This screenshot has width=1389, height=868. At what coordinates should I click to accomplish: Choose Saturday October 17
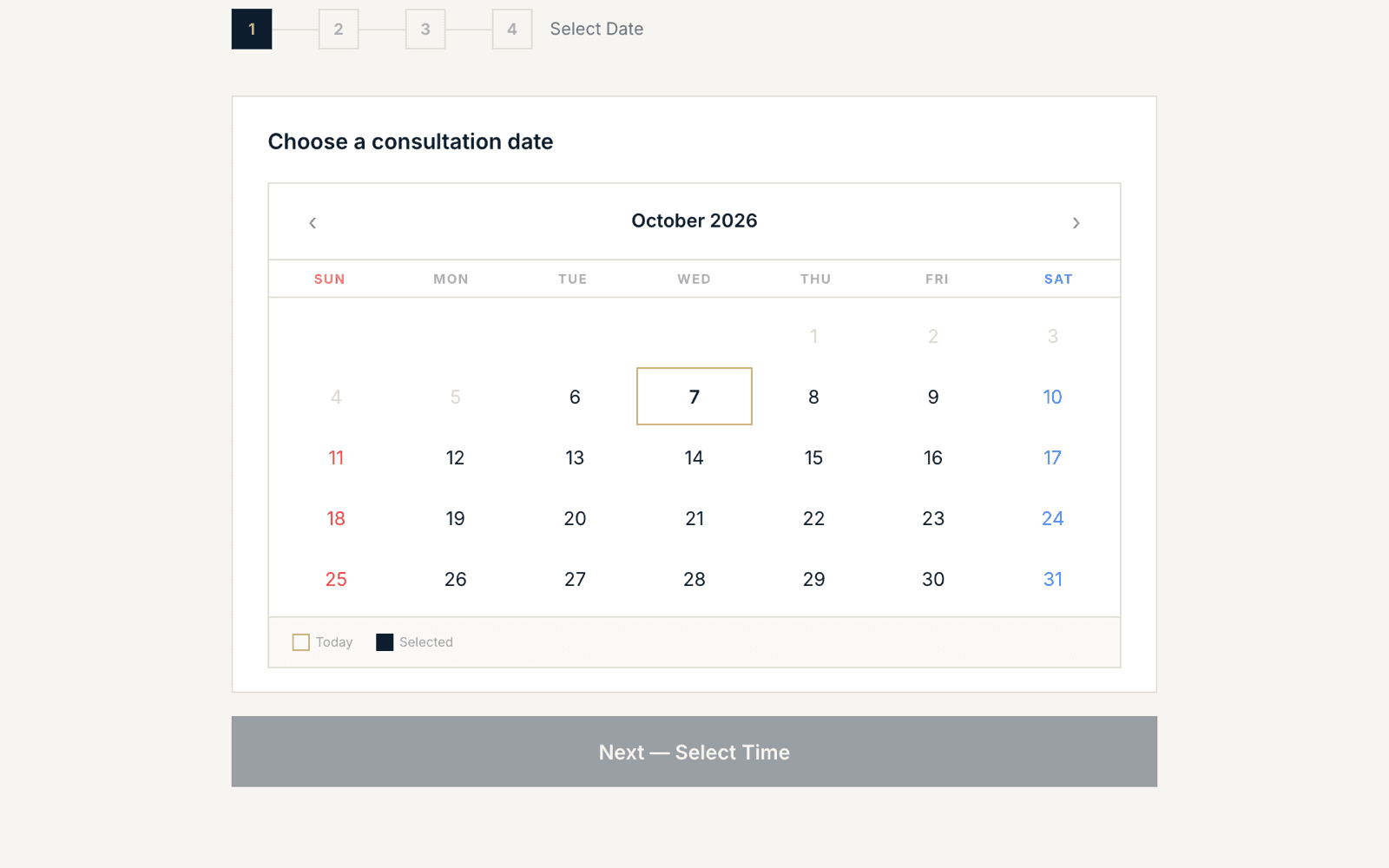tap(1052, 457)
